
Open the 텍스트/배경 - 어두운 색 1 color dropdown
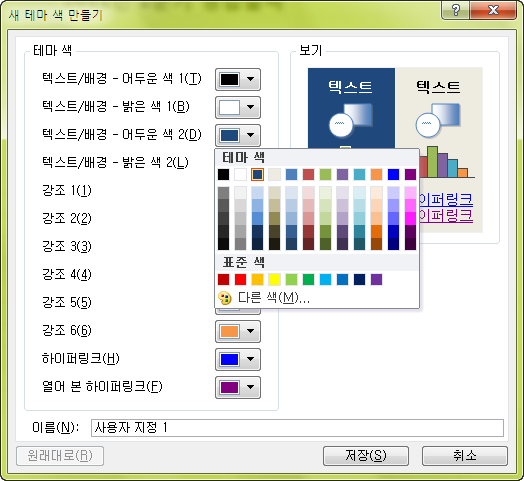(x=238, y=80)
